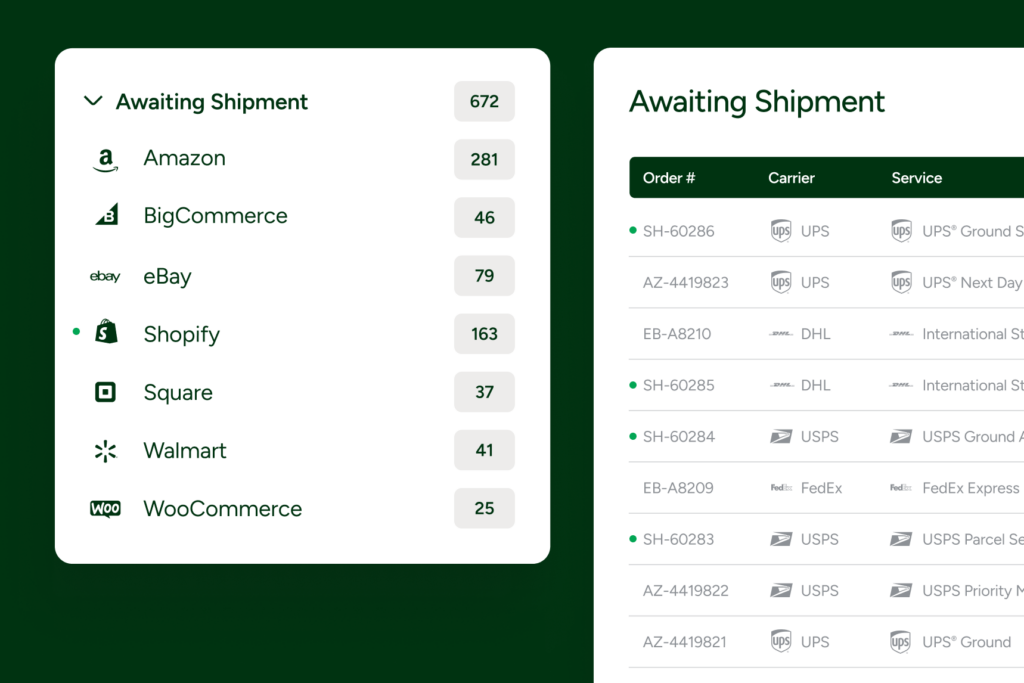
Task: Open order SH-60286
Action: [678, 231]
